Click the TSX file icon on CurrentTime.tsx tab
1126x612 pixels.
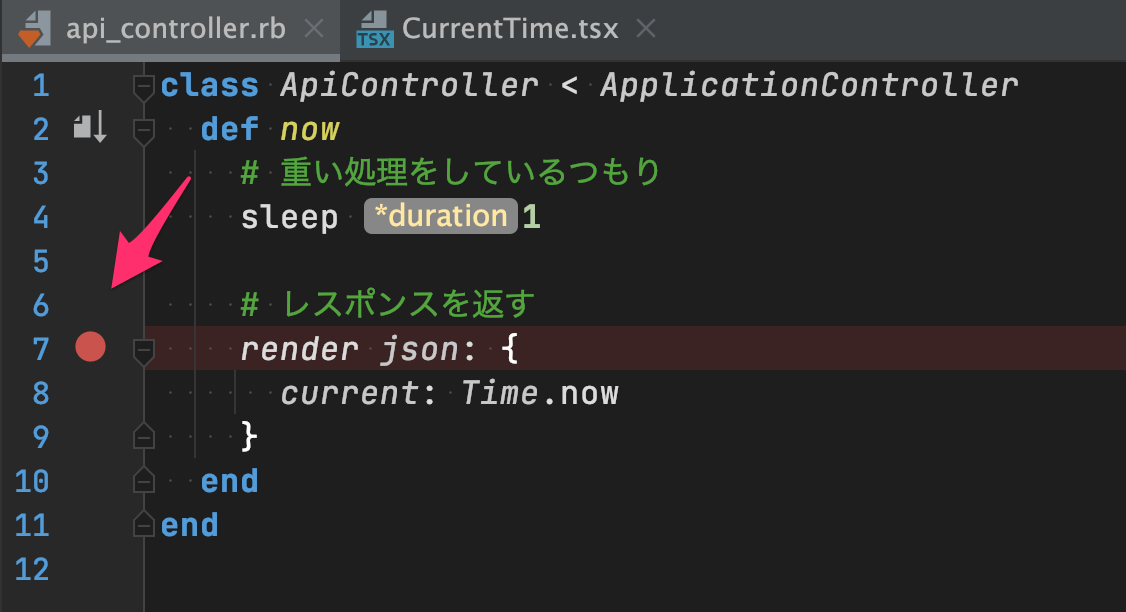click(x=373, y=28)
